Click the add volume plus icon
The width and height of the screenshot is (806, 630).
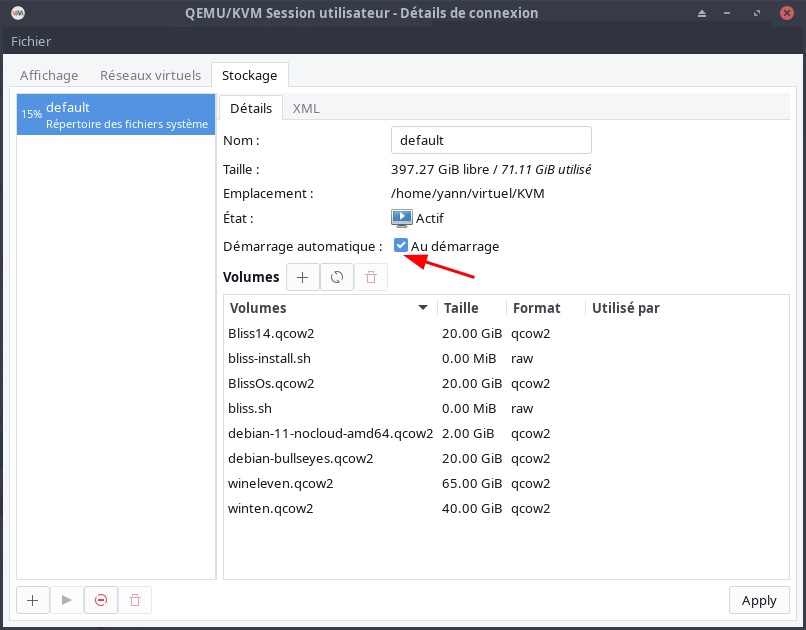pos(303,277)
